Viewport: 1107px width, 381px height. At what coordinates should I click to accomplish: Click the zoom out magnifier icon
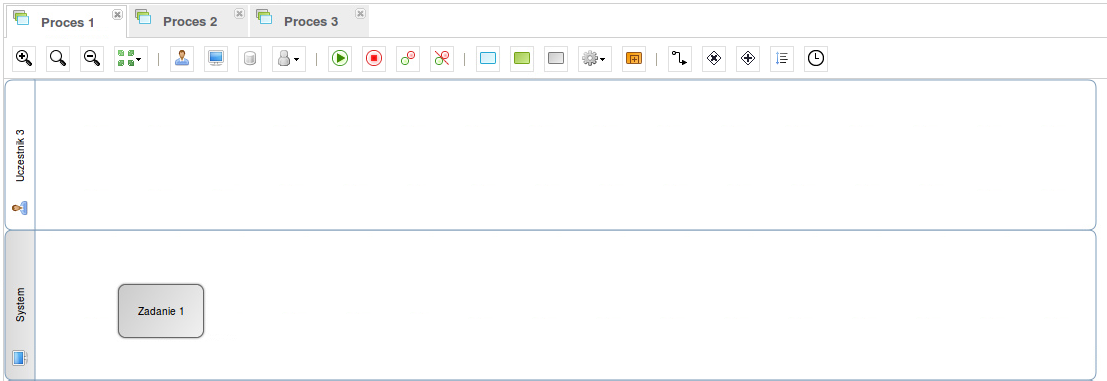tap(92, 59)
